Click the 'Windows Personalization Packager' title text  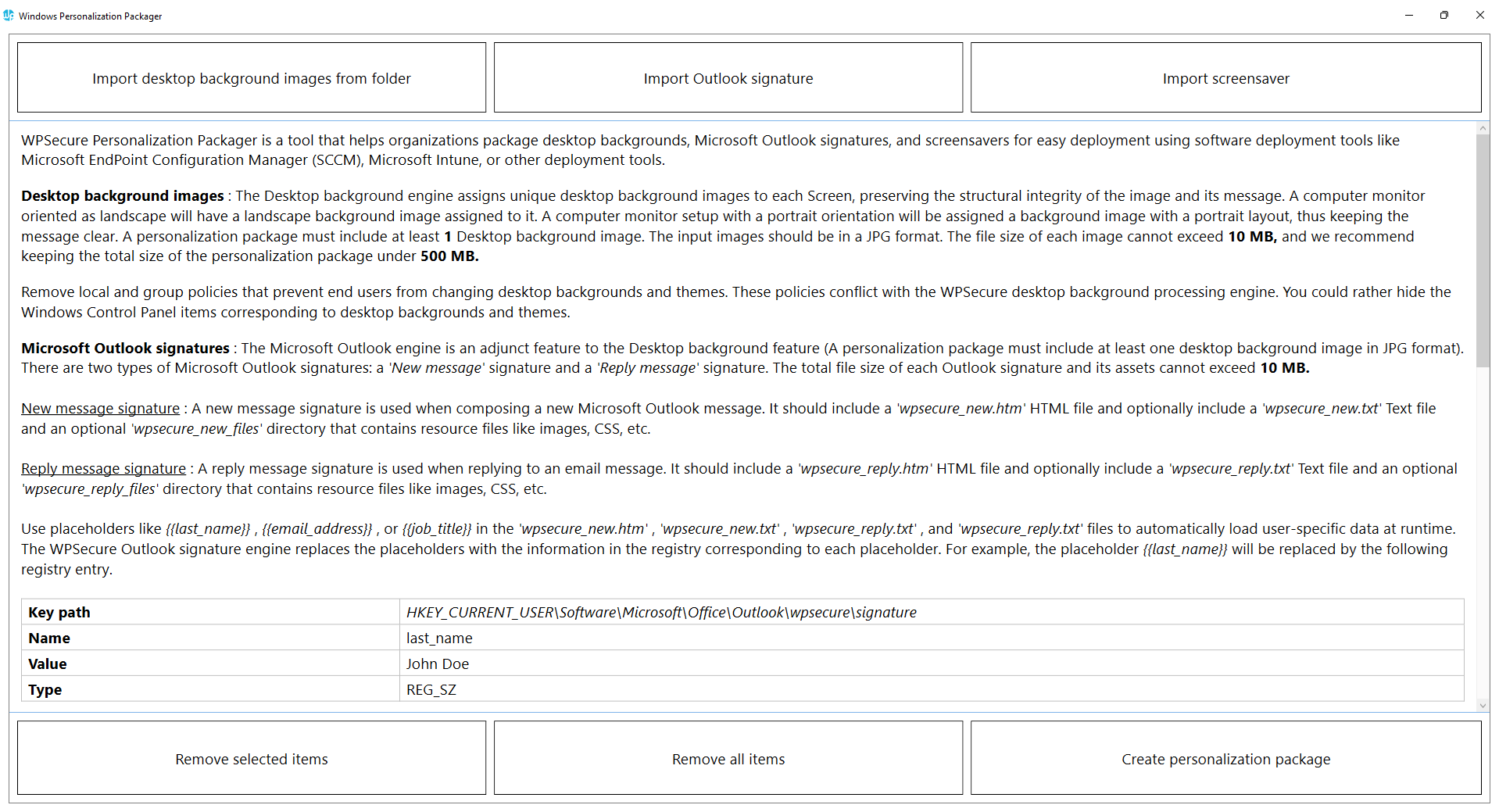pos(91,16)
